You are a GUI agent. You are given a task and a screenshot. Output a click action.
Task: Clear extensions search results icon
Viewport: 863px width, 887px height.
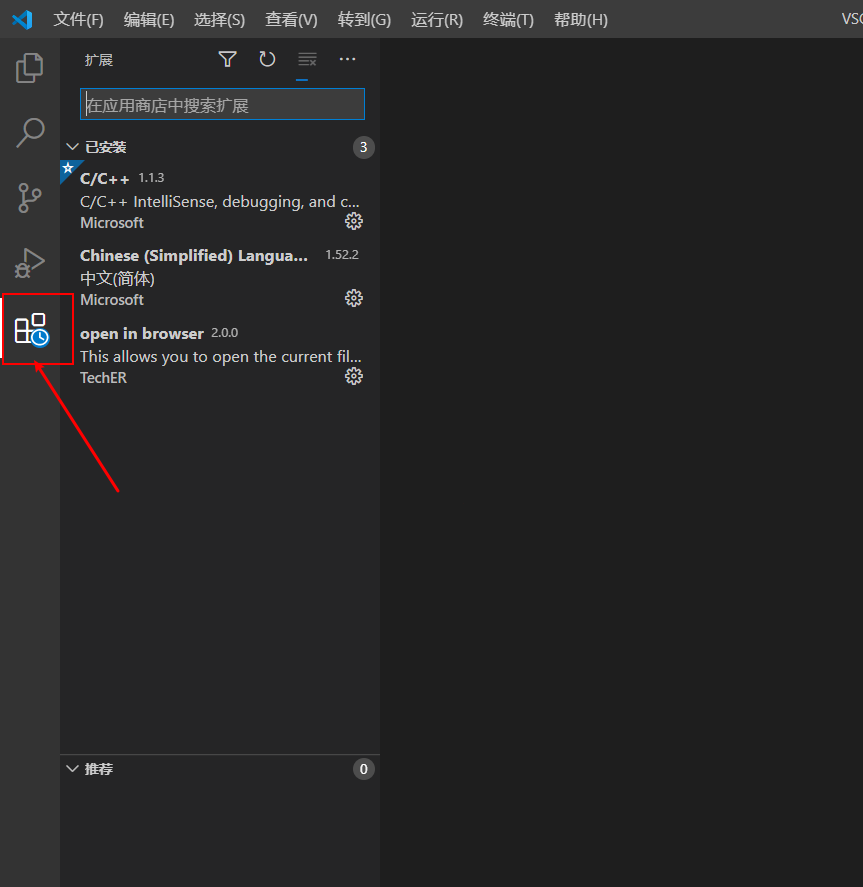click(x=307, y=59)
